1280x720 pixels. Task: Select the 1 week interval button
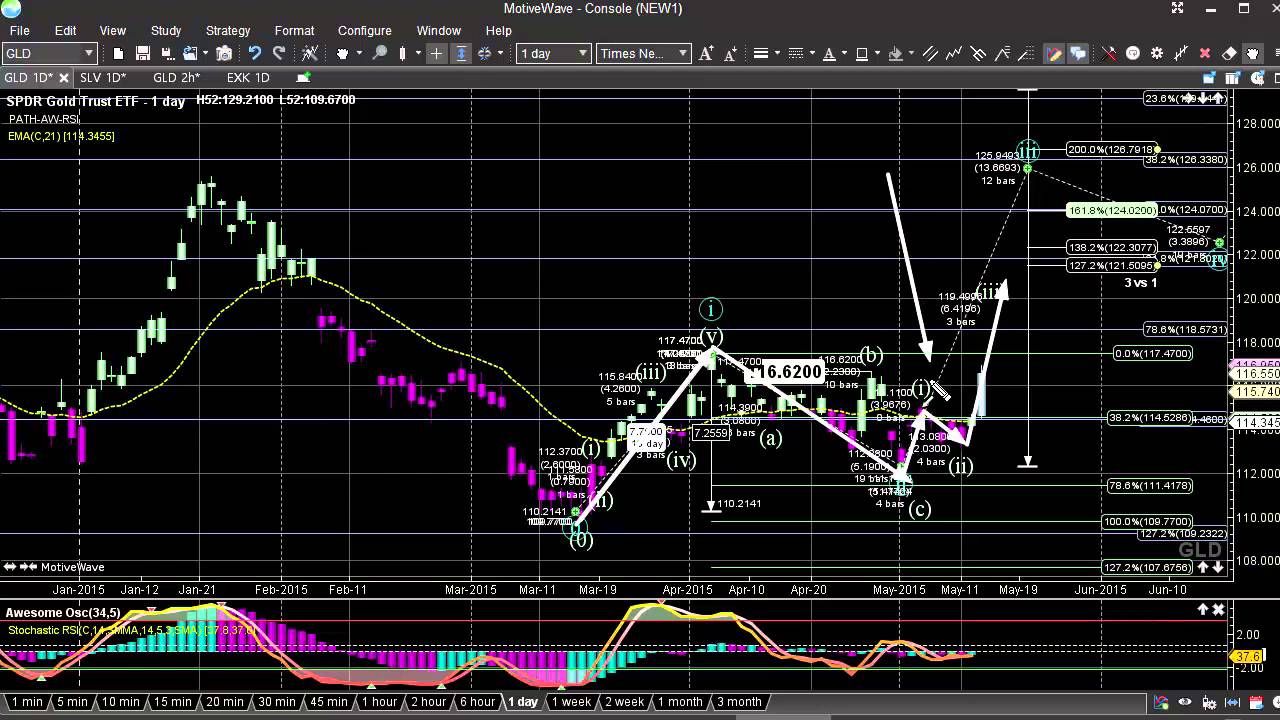(571, 702)
